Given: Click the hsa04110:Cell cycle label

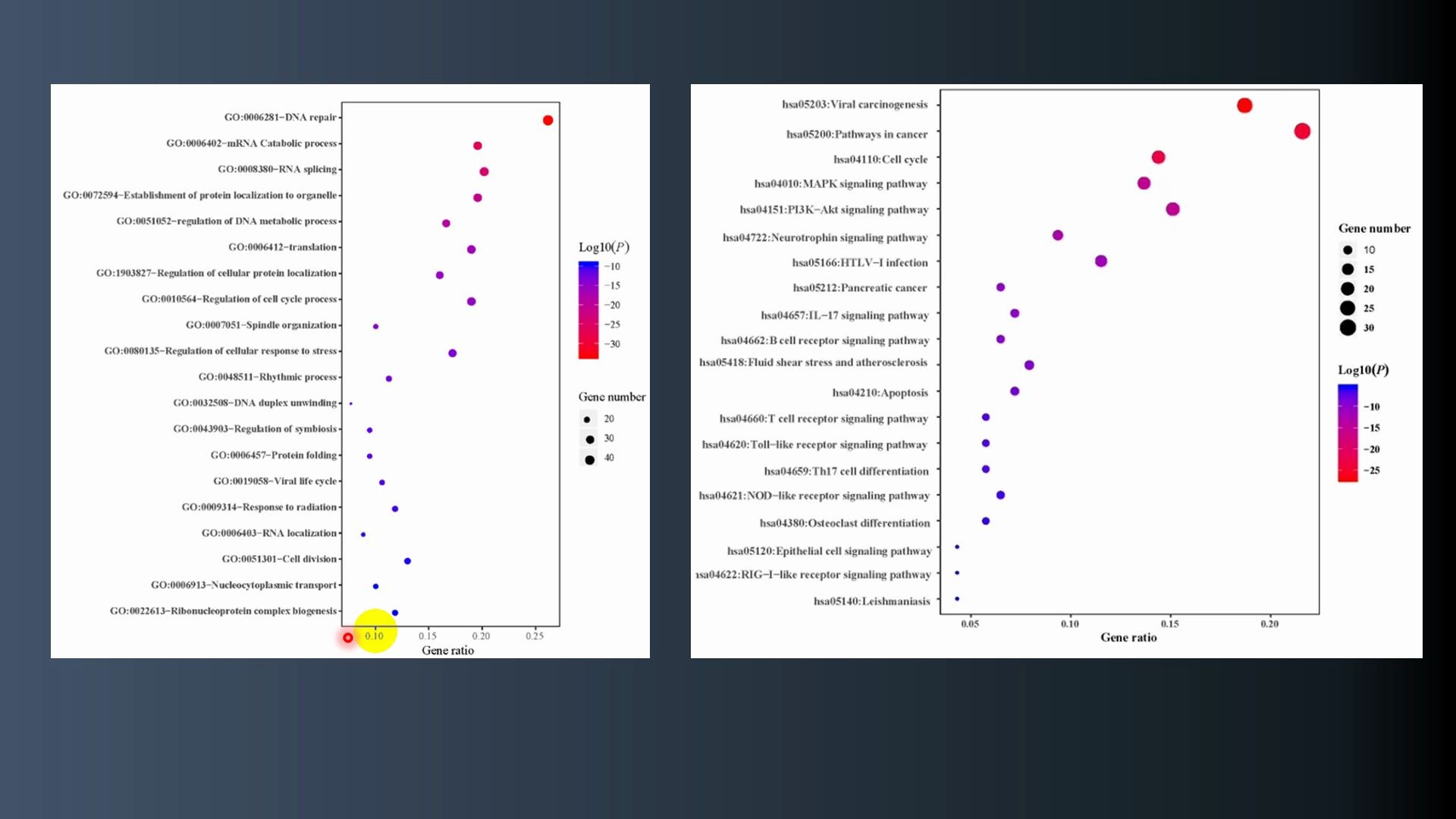Looking at the screenshot, I should pyautogui.click(x=880, y=159).
